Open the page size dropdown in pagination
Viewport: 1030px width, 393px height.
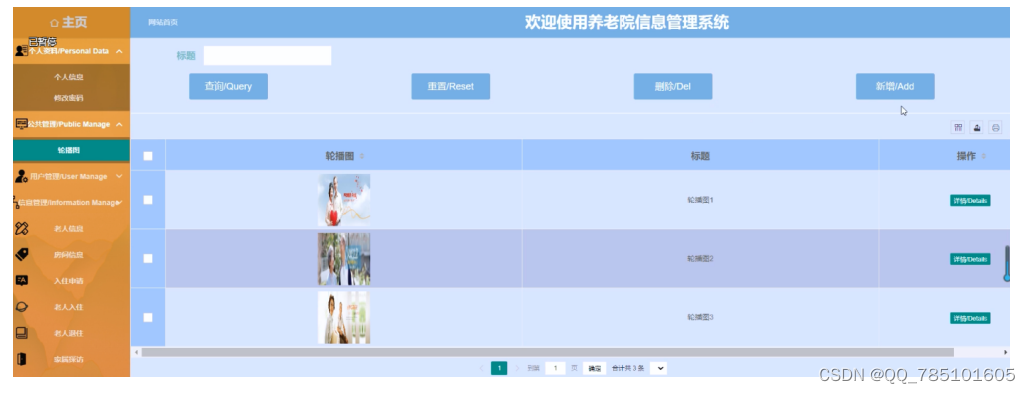click(659, 368)
